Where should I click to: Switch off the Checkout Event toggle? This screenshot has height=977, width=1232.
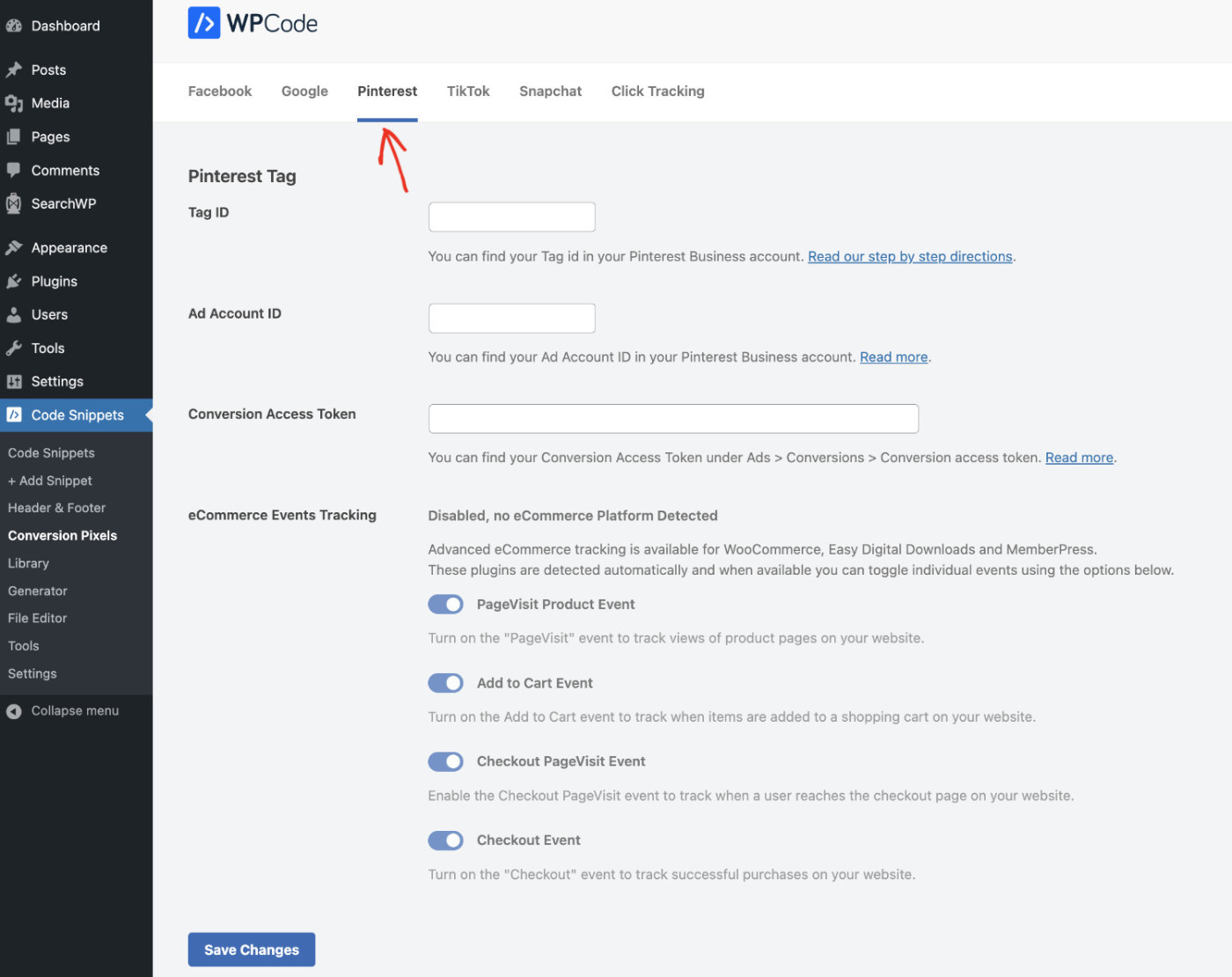pos(445,841)
